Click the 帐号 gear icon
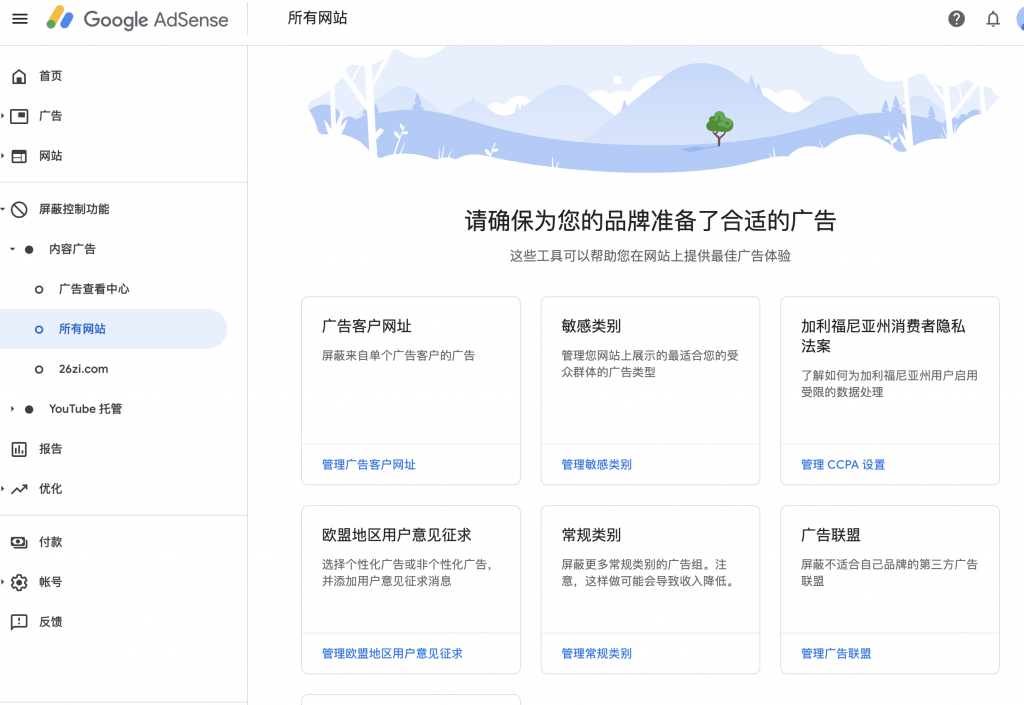The height and width of the screenshot is (705, 1024). (19, 582)
